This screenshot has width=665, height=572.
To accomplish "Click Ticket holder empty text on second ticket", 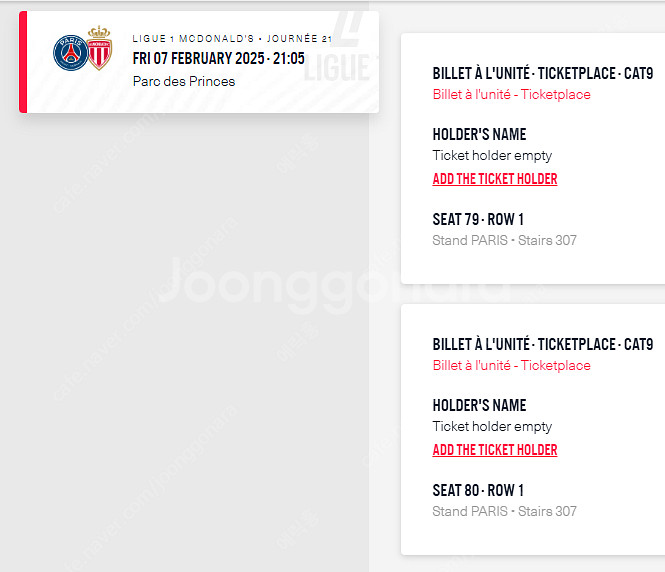I will click(492, 427).
